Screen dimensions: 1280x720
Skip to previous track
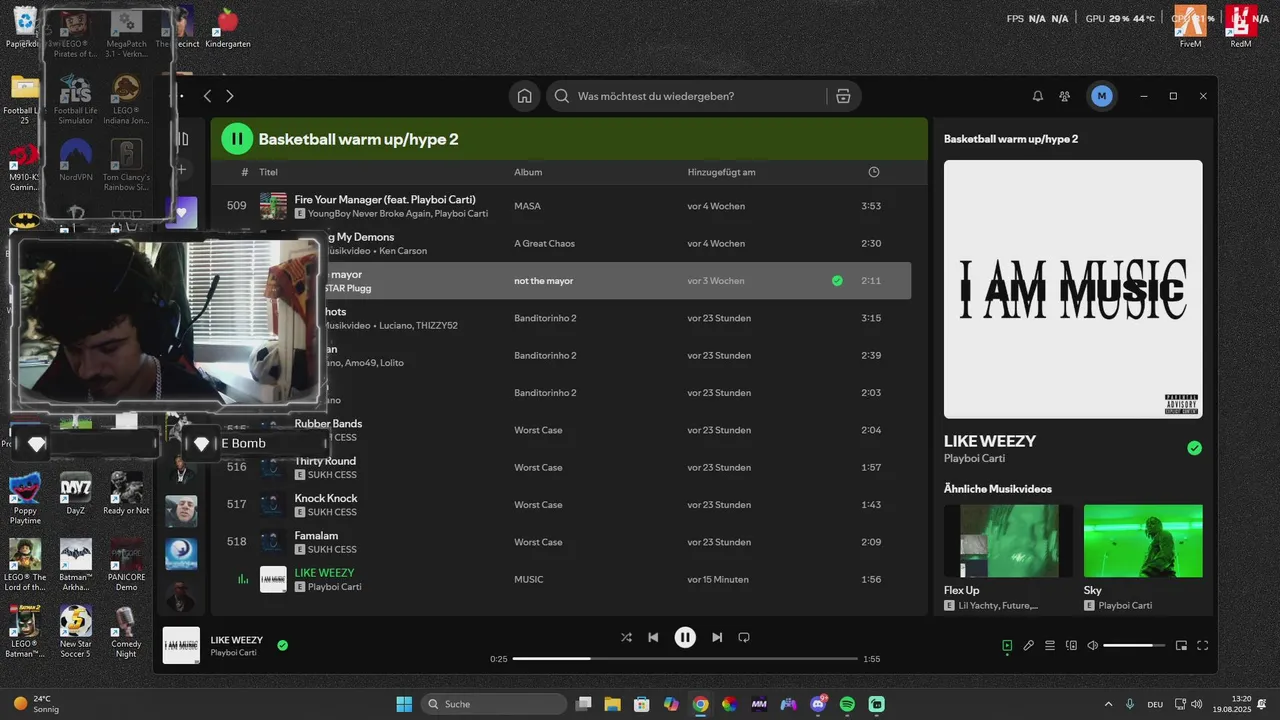pyautogui.click(x=653, y=637)
